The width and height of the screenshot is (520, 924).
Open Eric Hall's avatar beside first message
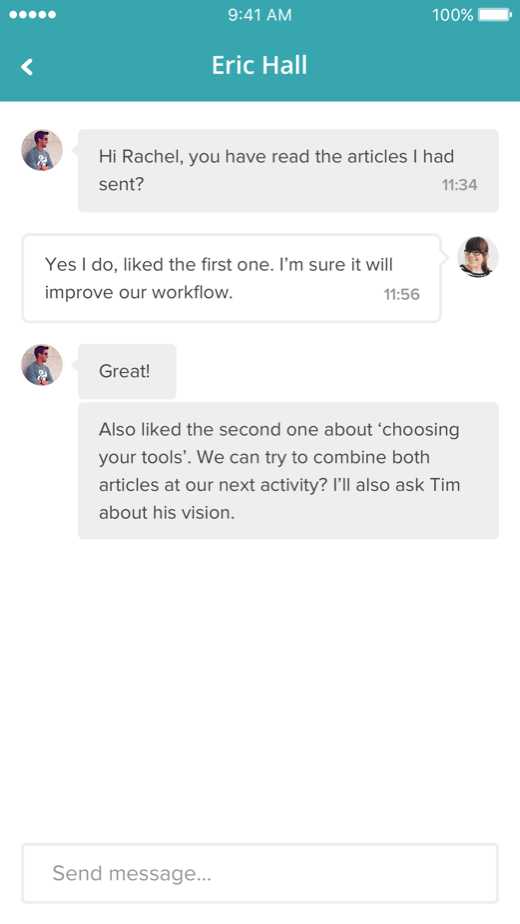42,150
